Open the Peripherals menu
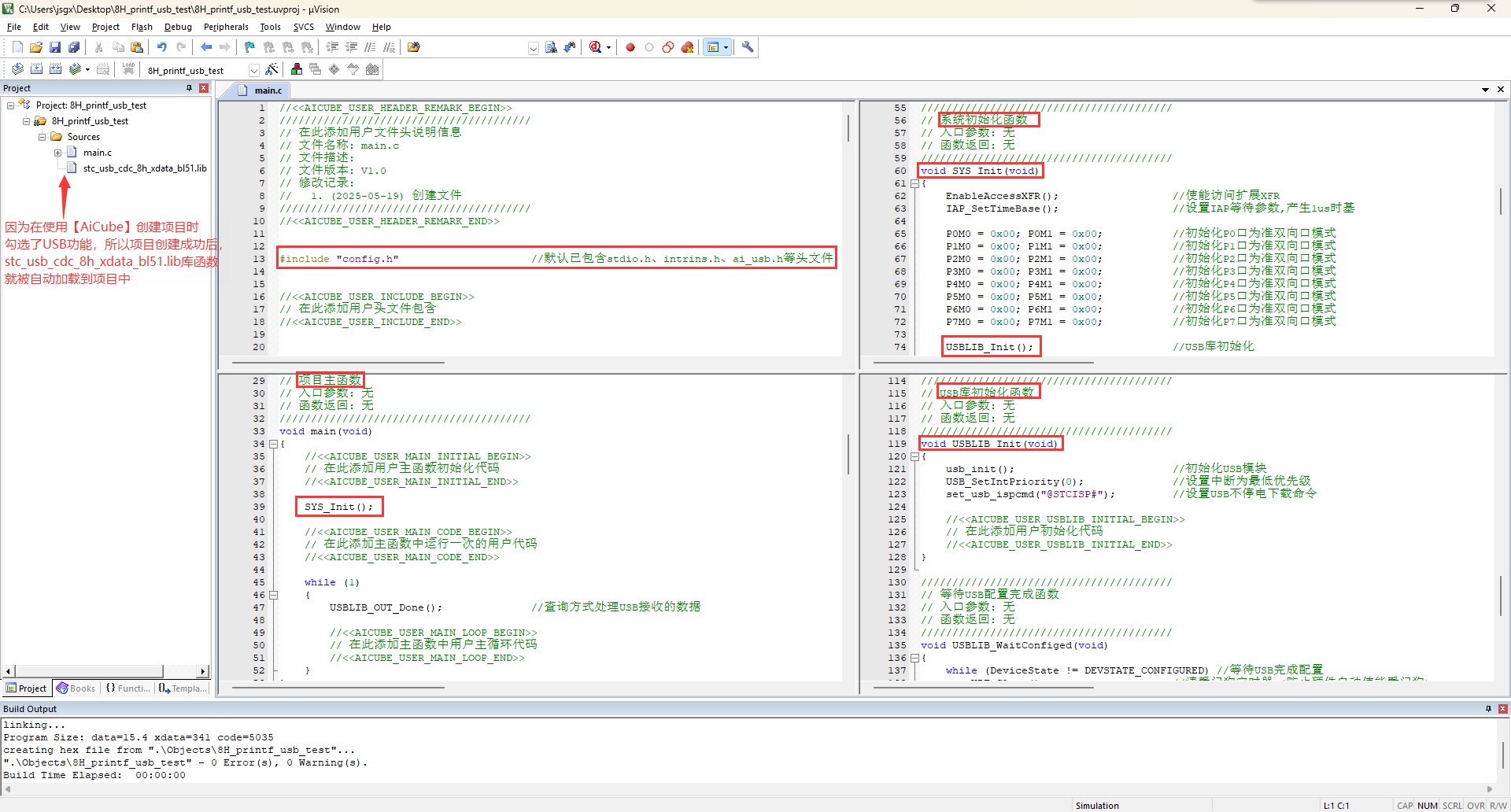1511x812 pixels. (x=226, y=27)
